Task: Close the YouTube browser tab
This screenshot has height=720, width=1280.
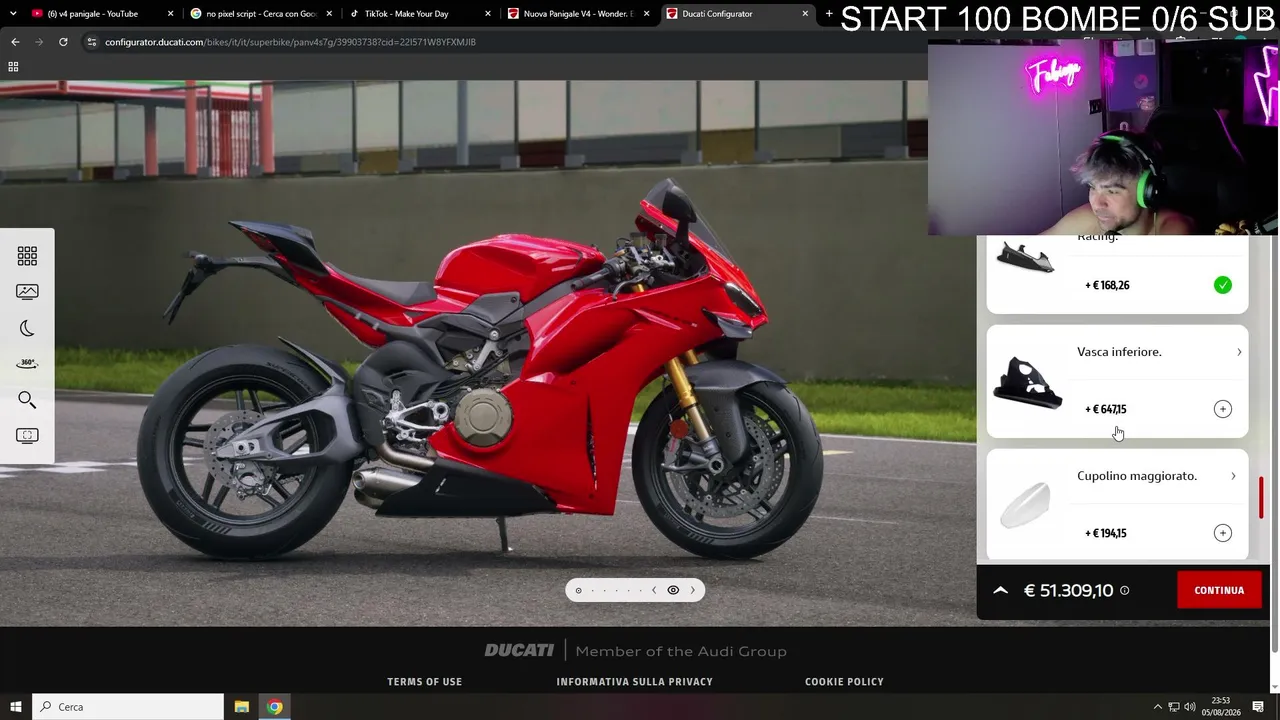Action: [170, 14]
